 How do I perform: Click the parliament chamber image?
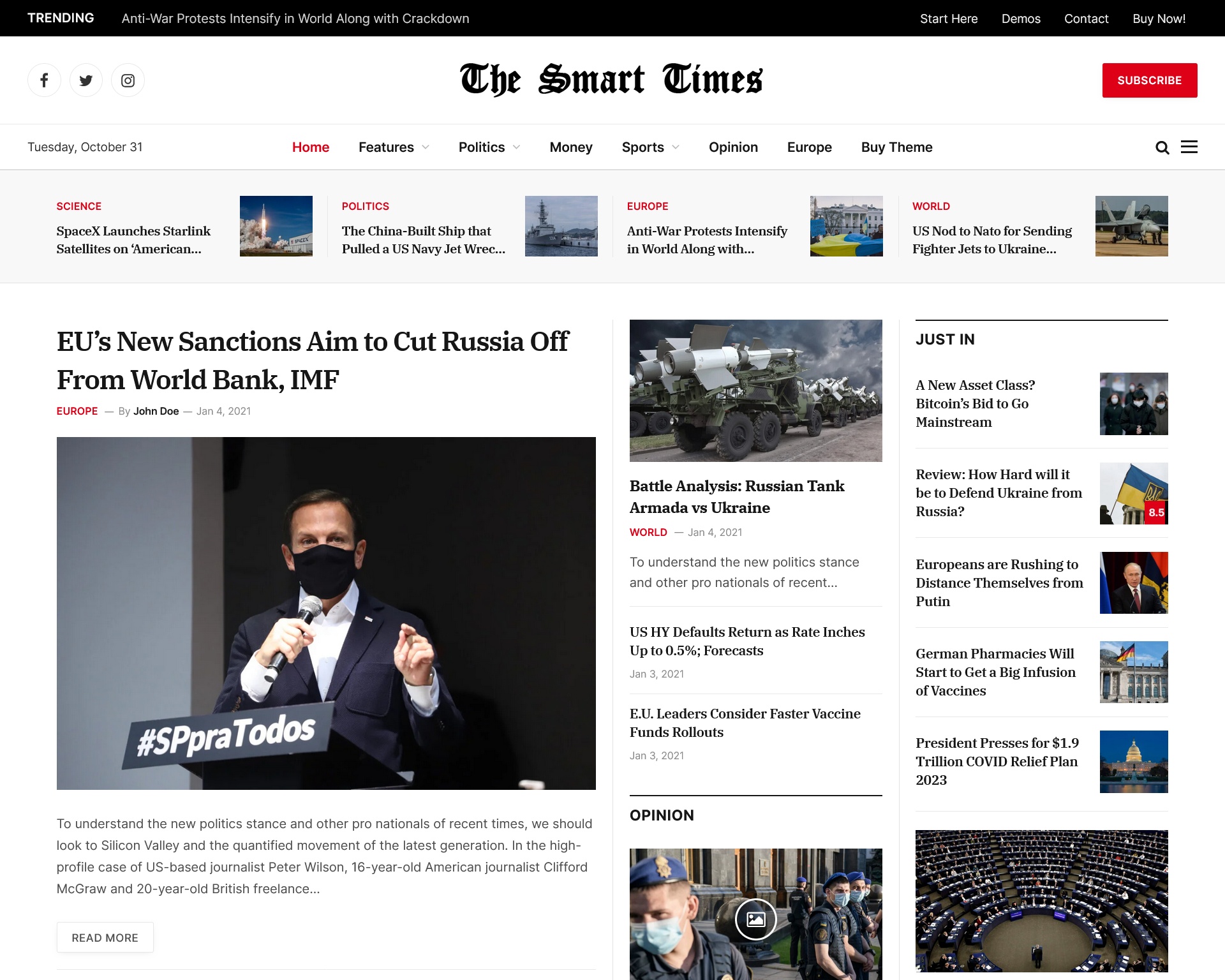[1042, 901]
